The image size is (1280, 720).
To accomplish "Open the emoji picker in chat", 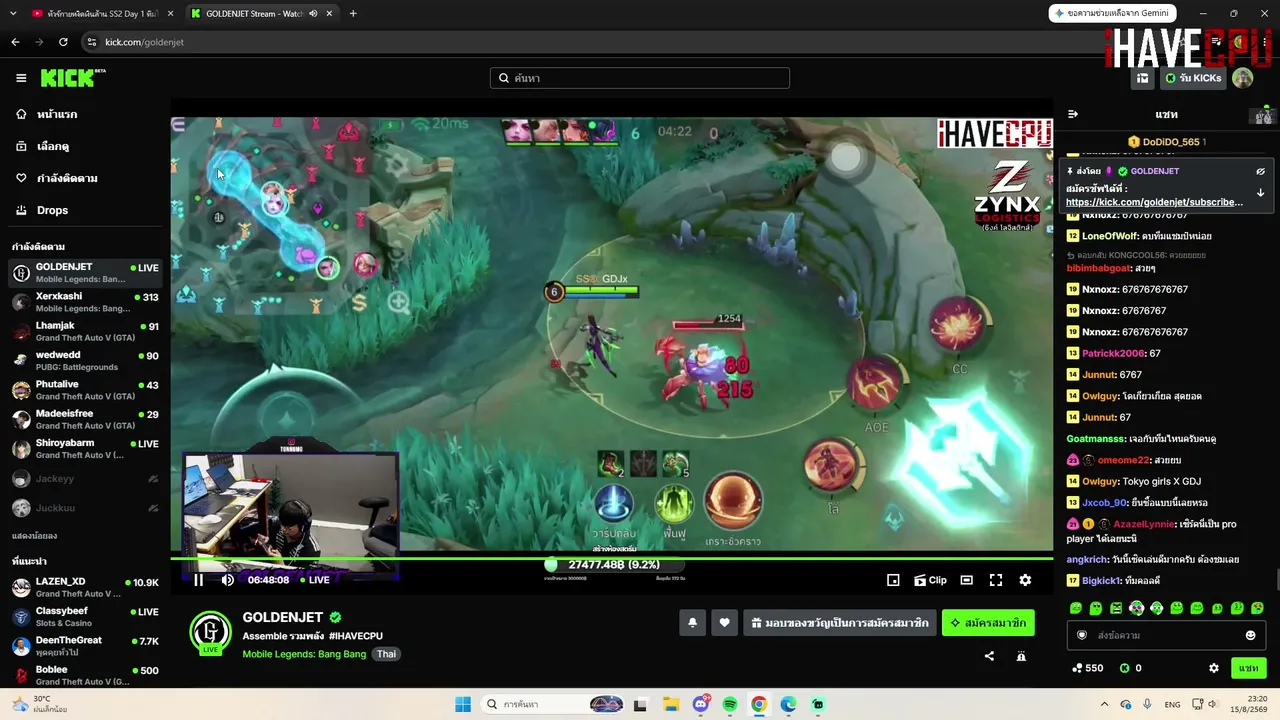I will 1250,635.
